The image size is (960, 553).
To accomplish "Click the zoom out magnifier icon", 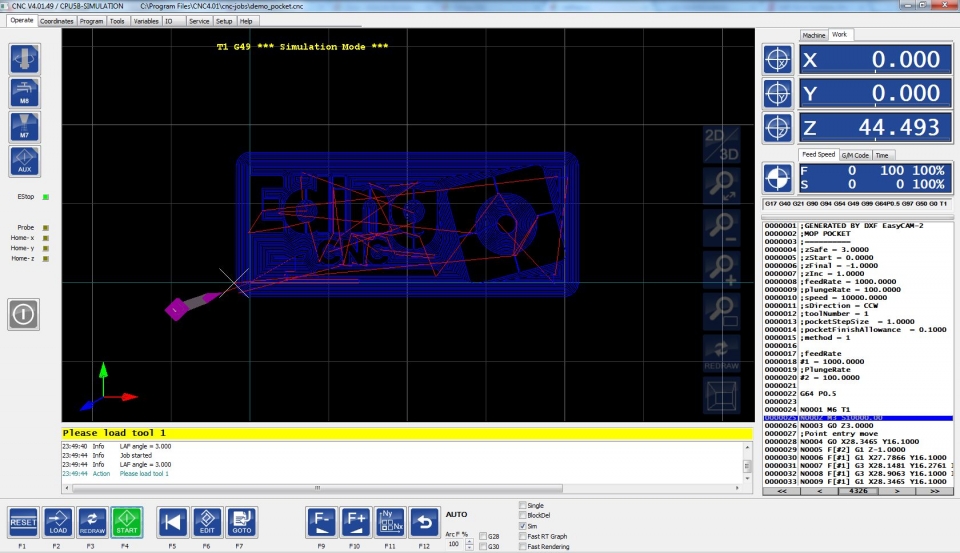I will point(721,227).
